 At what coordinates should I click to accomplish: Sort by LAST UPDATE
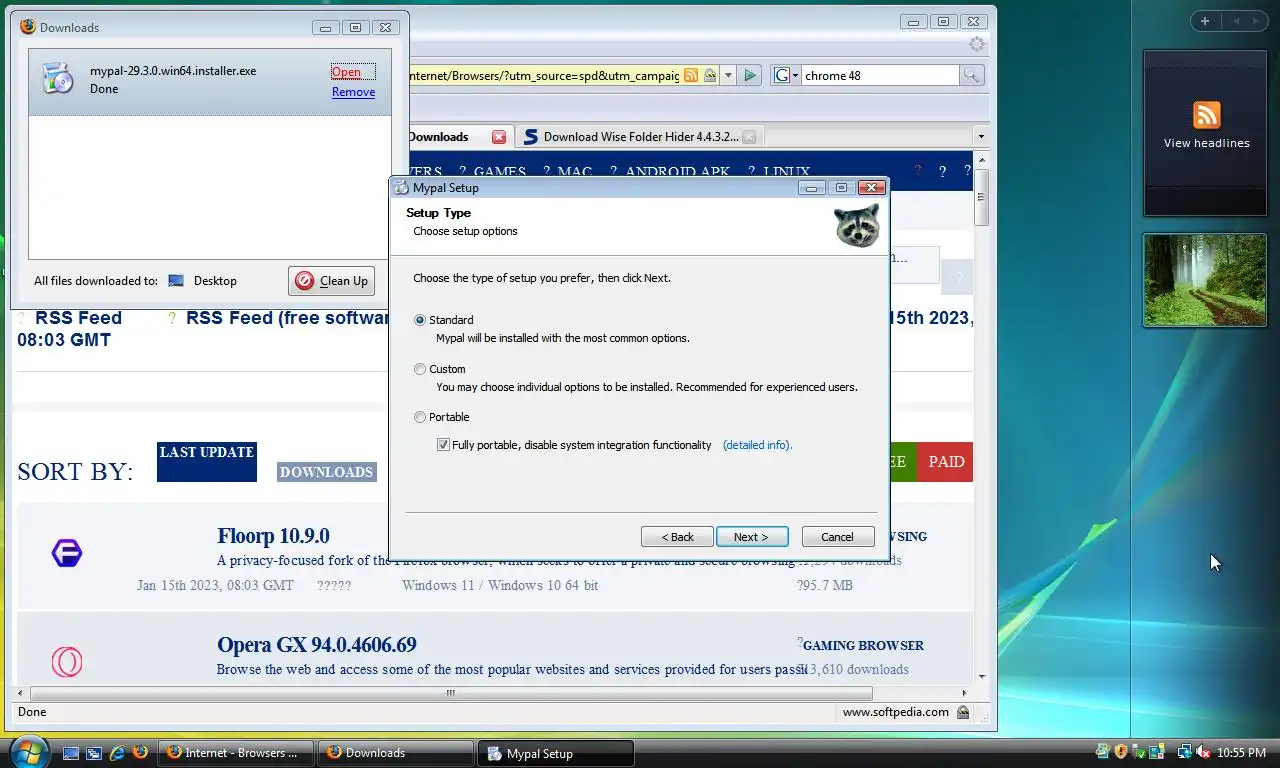tap(207, 462)
